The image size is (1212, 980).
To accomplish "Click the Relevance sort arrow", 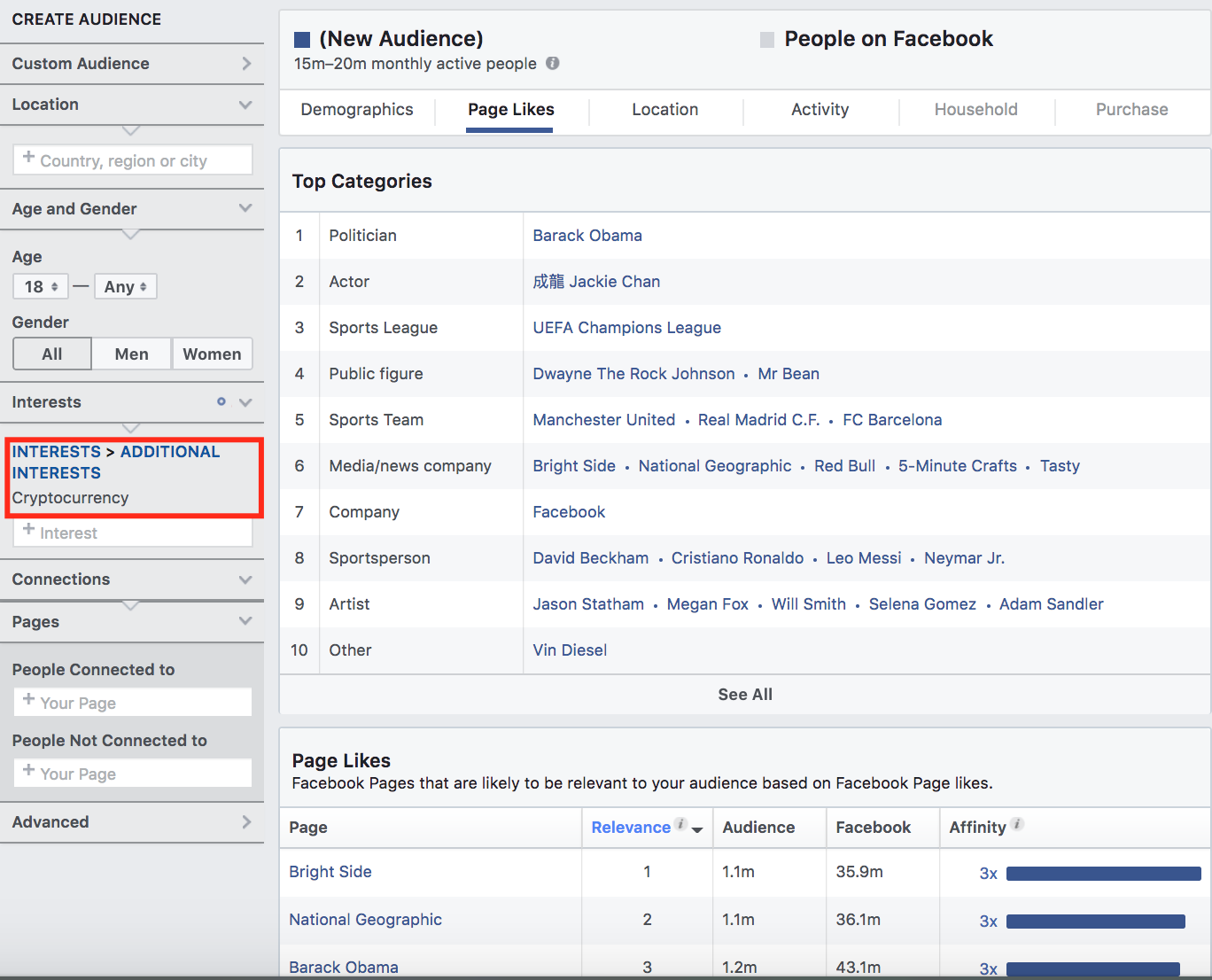I will click(697, 829).
